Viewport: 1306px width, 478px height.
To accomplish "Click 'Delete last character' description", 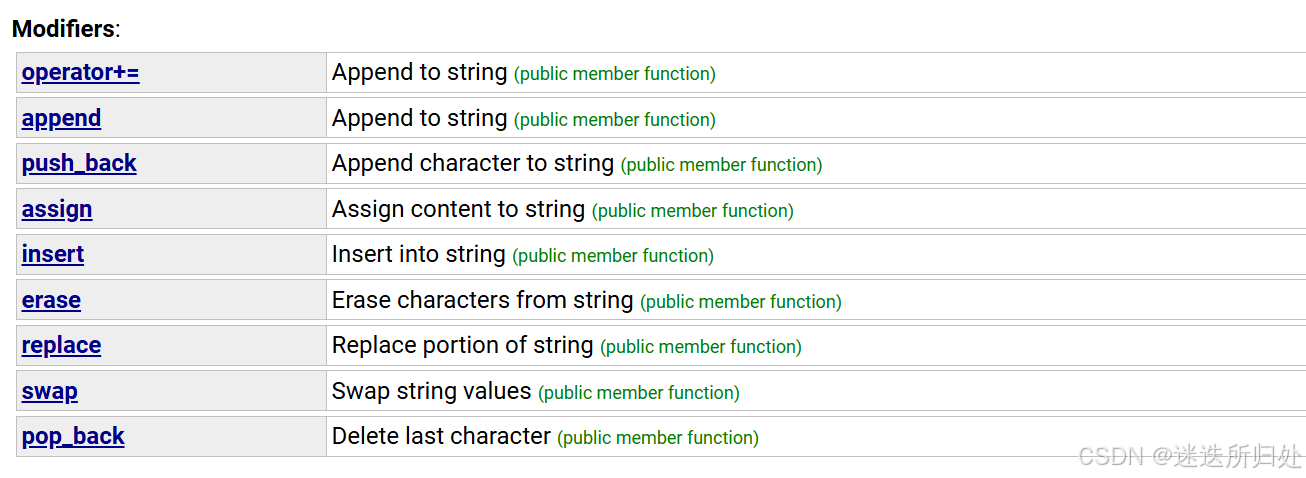I will pyautogui.click(x=441, y=437).
